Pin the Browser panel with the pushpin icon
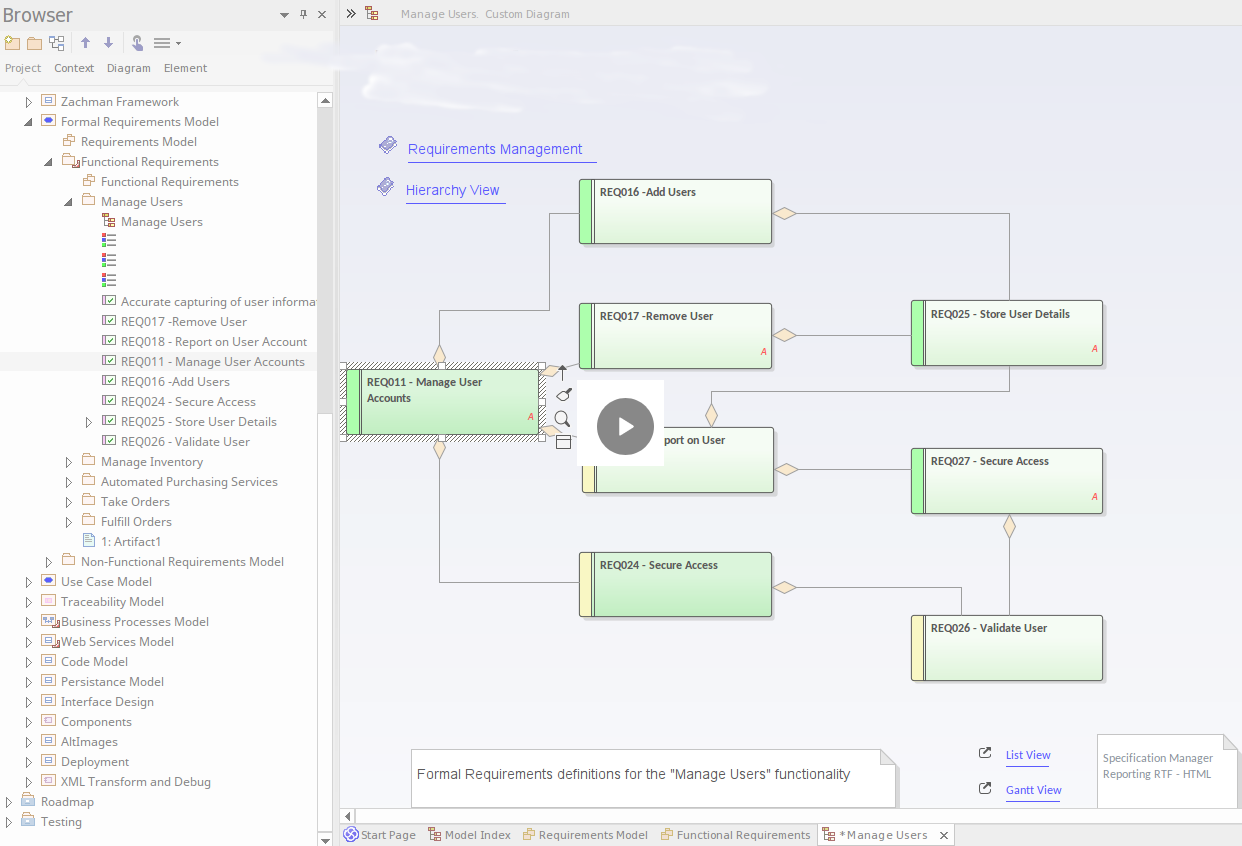Image resolution: width=1242 pixels, height=846 pixels. click(x=304, y=15)
